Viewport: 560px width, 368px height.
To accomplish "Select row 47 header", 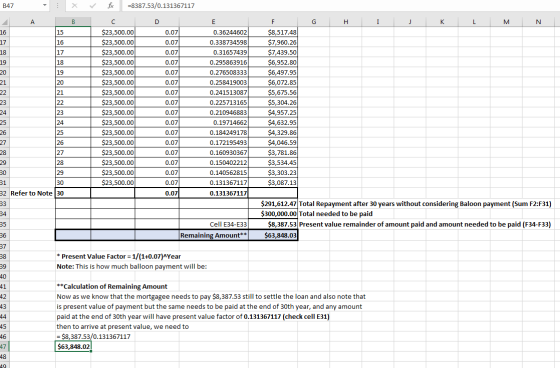I will [x=4, y=347].
